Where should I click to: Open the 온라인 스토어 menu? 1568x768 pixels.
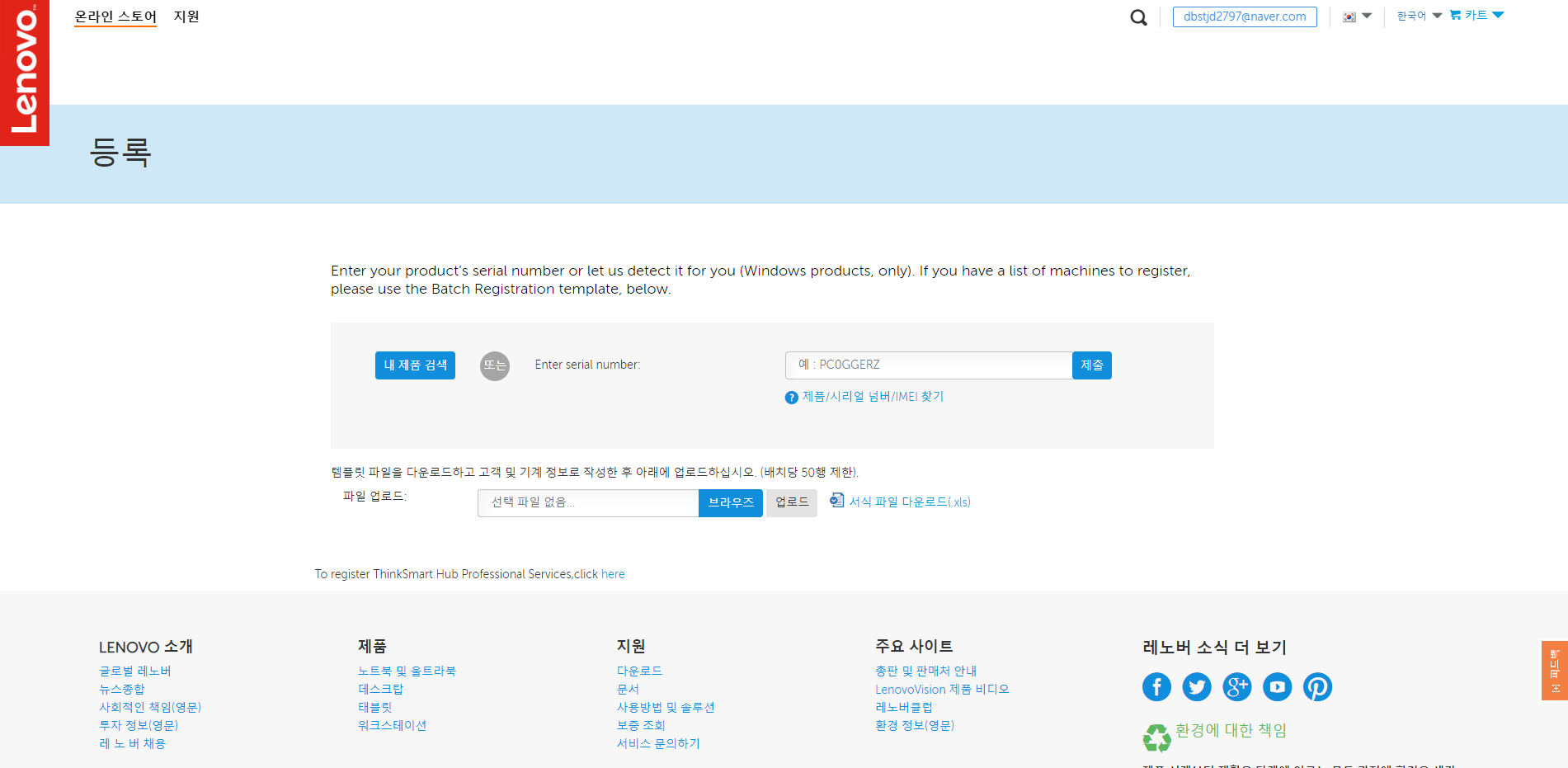115,16
